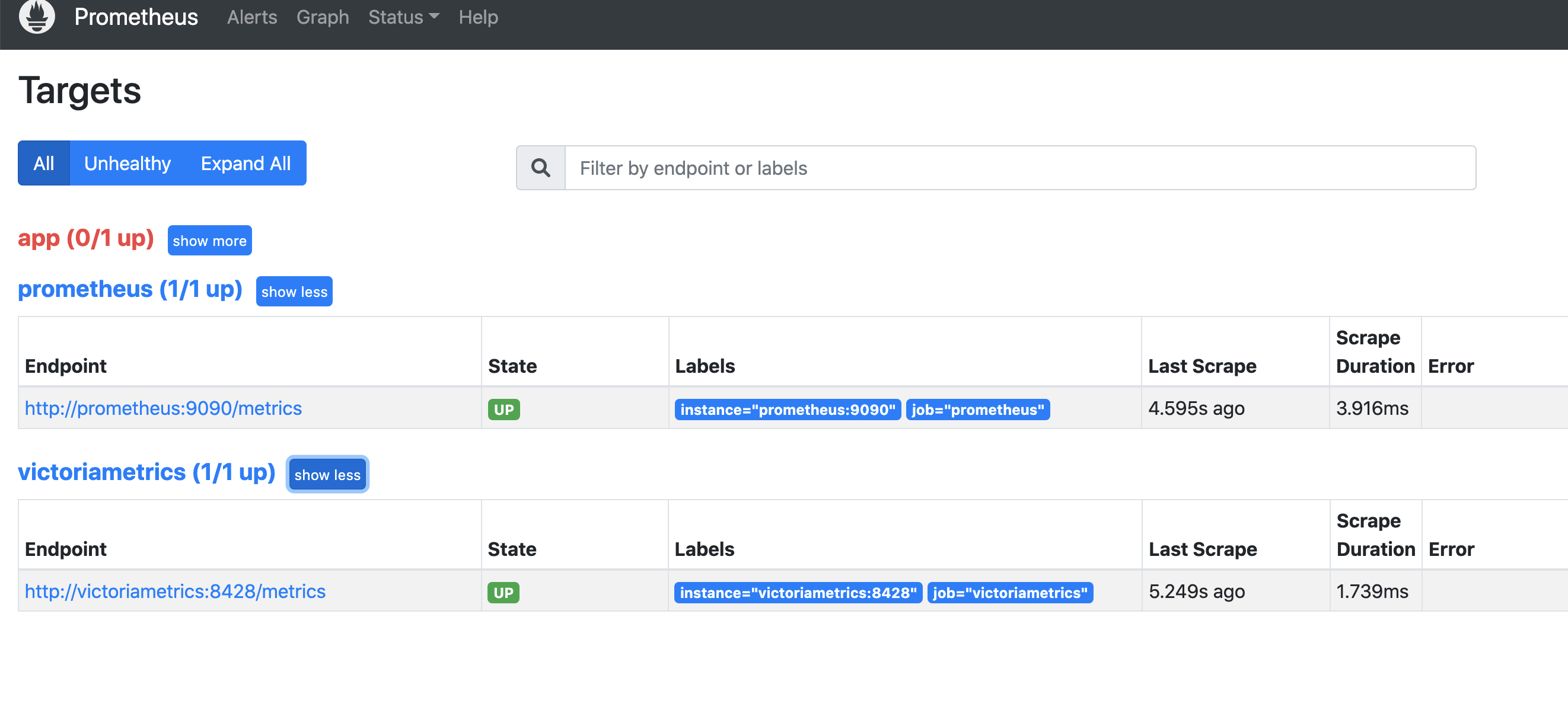Expand app pool with show more
This screenshot has height=710, width=1568.
pos(209,241)
